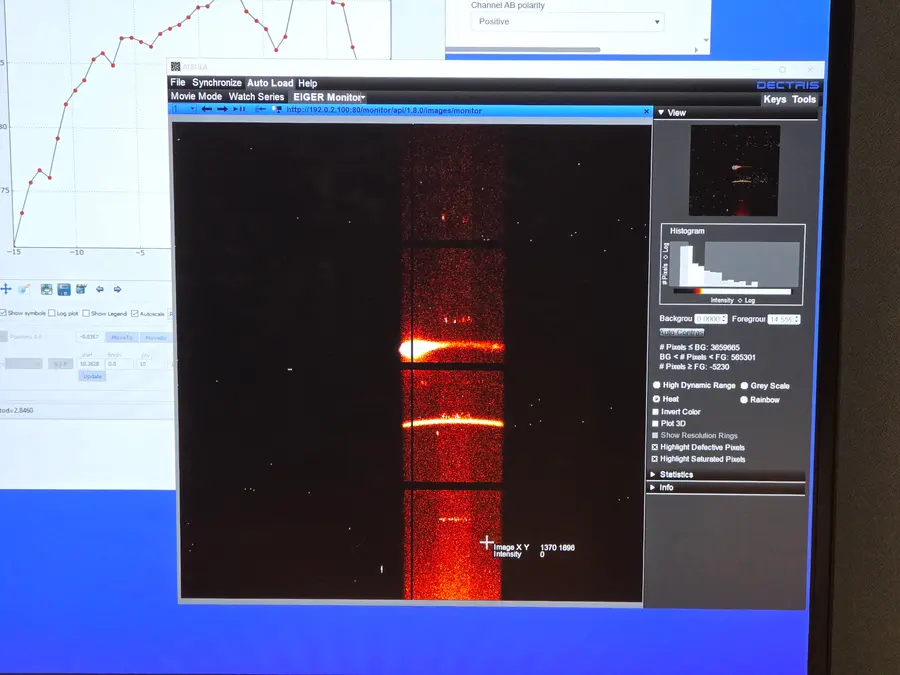Image resolution: width=900 pixels, height=675 pixels.
Task: Toggle Highlight Saturated Pixels checkbox
Action: point(655,459)
